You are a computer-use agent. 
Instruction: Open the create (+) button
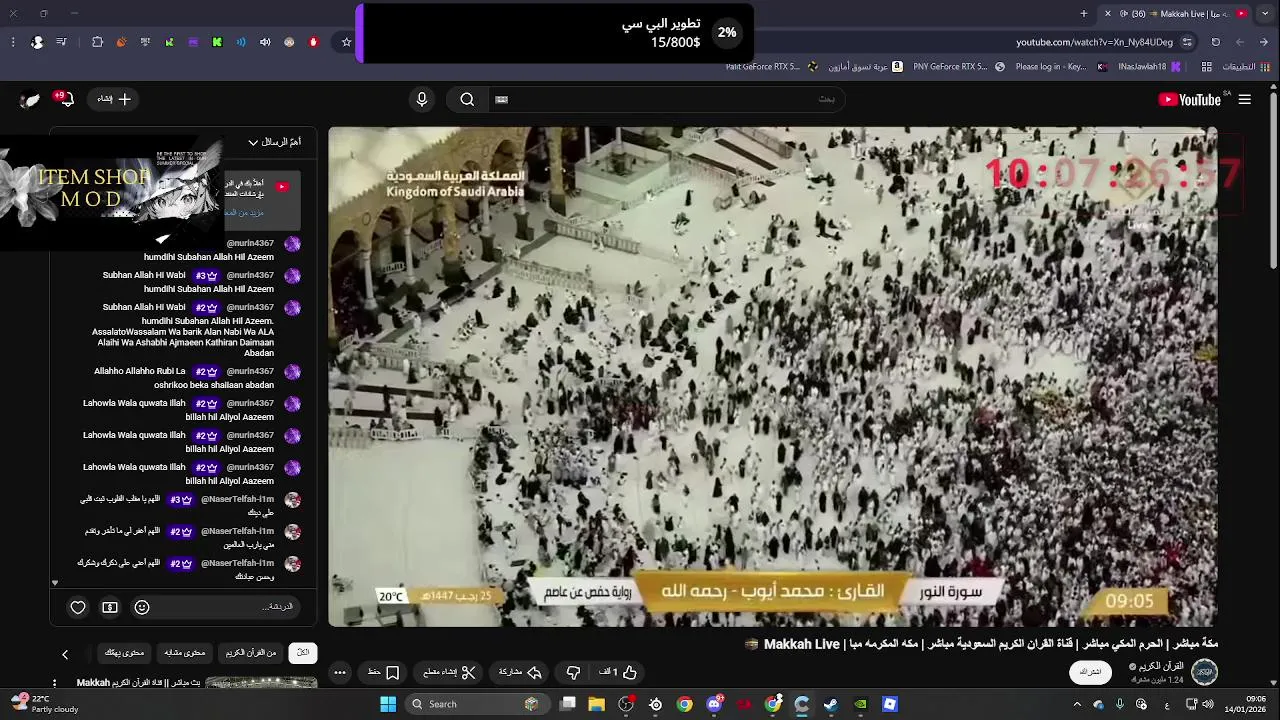coord(114,99)
